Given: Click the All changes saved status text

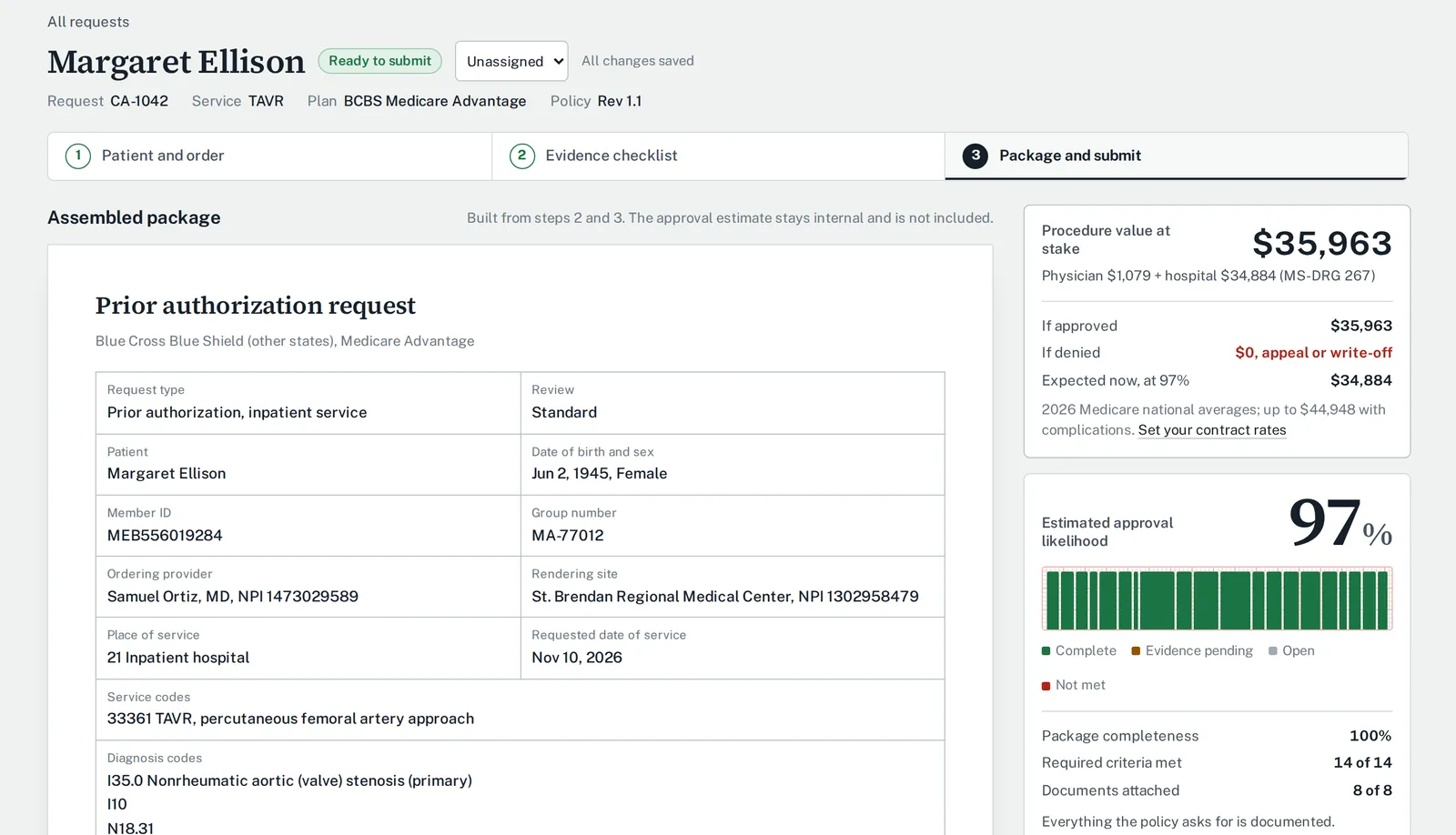Looking at the screenshot, I should (638, 61).
